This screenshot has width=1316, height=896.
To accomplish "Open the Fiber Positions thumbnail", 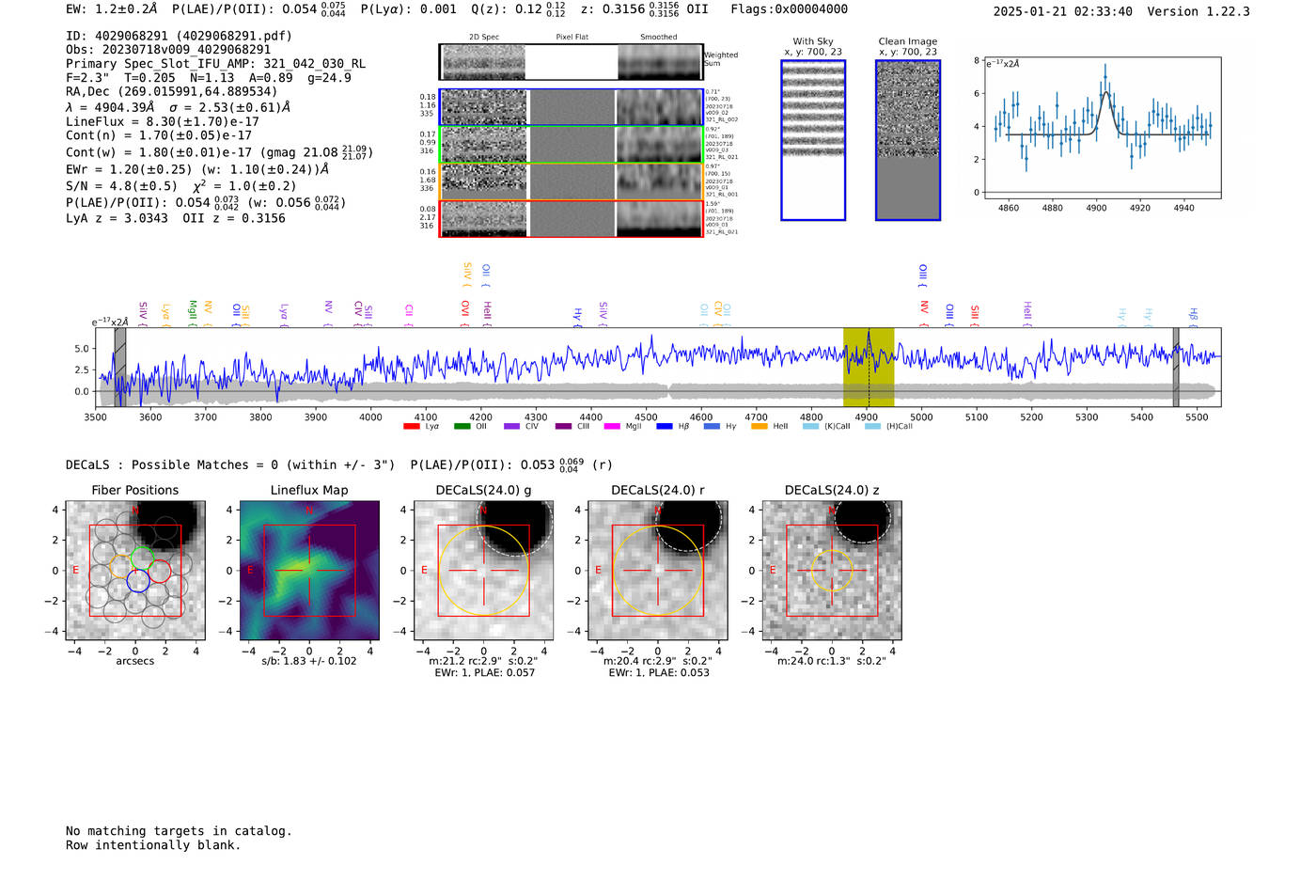I will (x=135, y=571).
